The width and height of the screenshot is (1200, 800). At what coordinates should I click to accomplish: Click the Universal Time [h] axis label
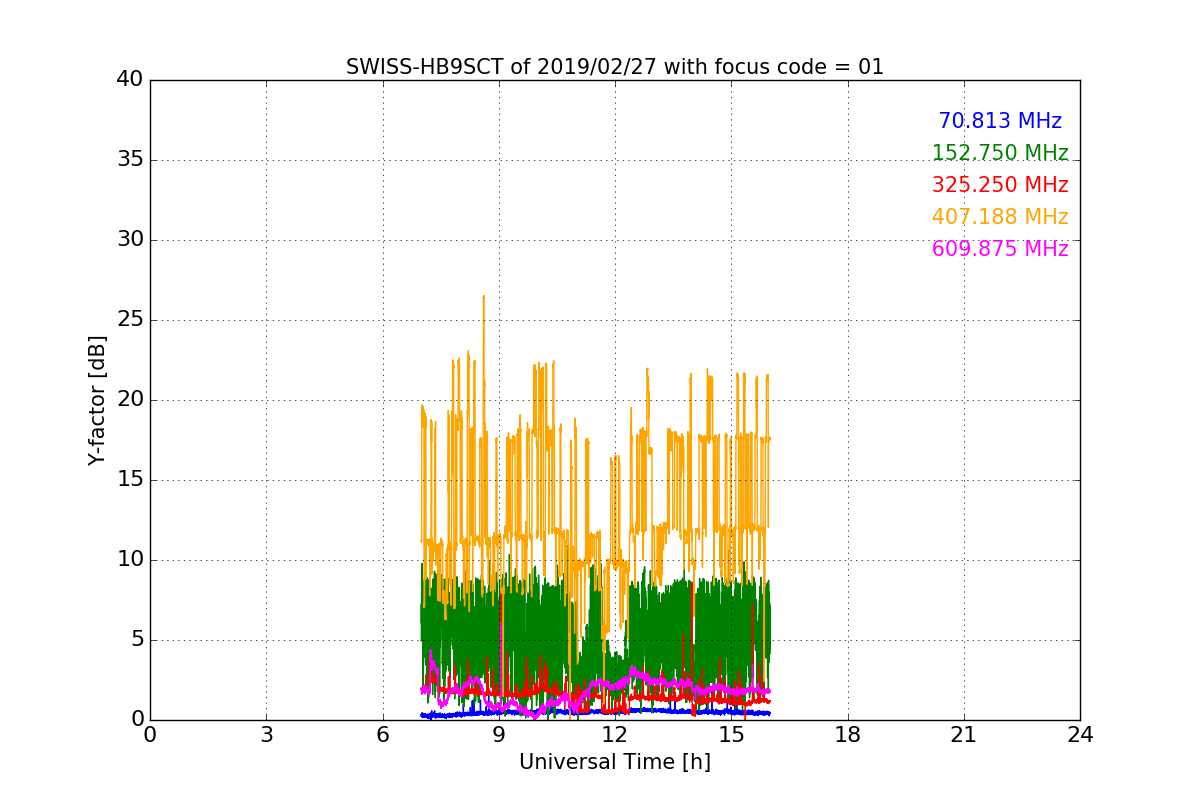pos(615,762)
